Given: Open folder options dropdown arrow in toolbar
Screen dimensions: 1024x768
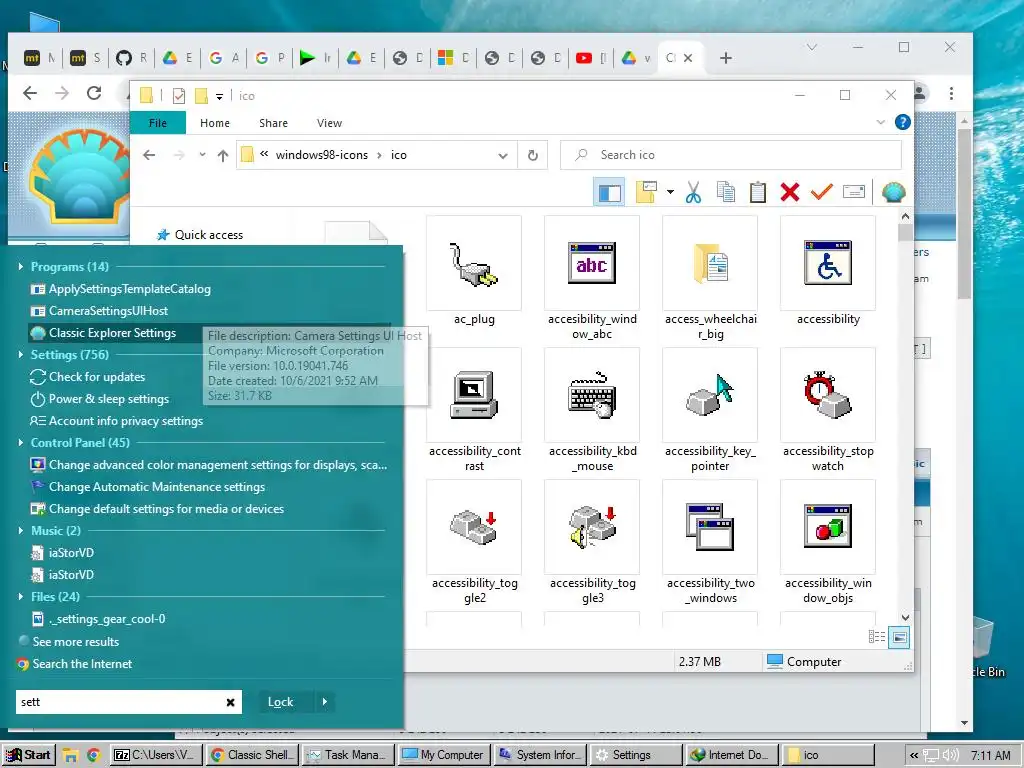Looking at the screenshot, I should [670, 192].
